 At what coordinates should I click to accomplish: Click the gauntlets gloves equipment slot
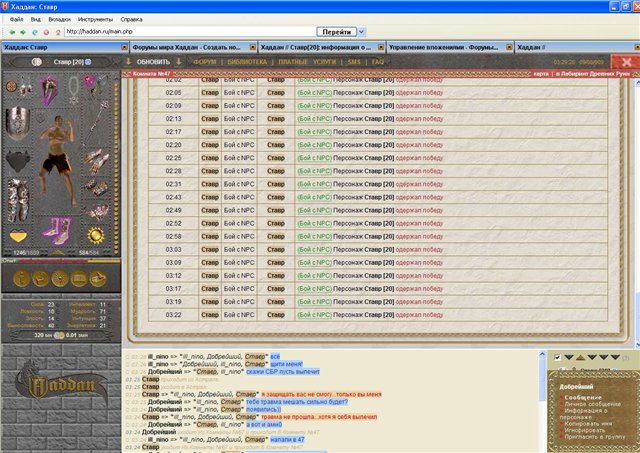click(x=96, y=161)
